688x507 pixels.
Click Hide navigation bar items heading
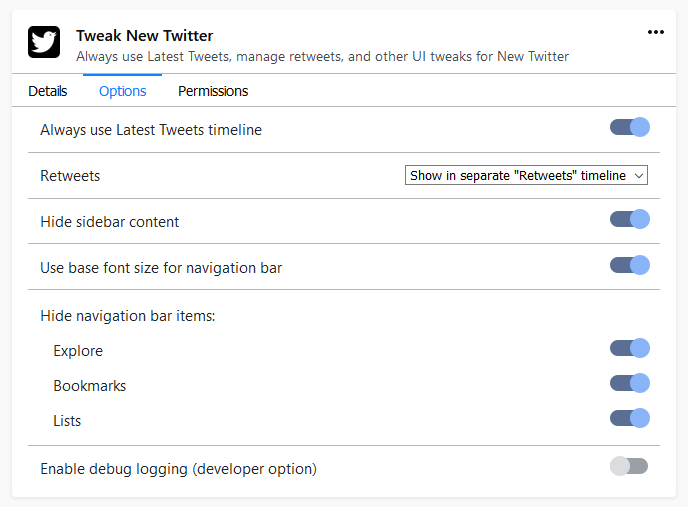pos(128,316)
